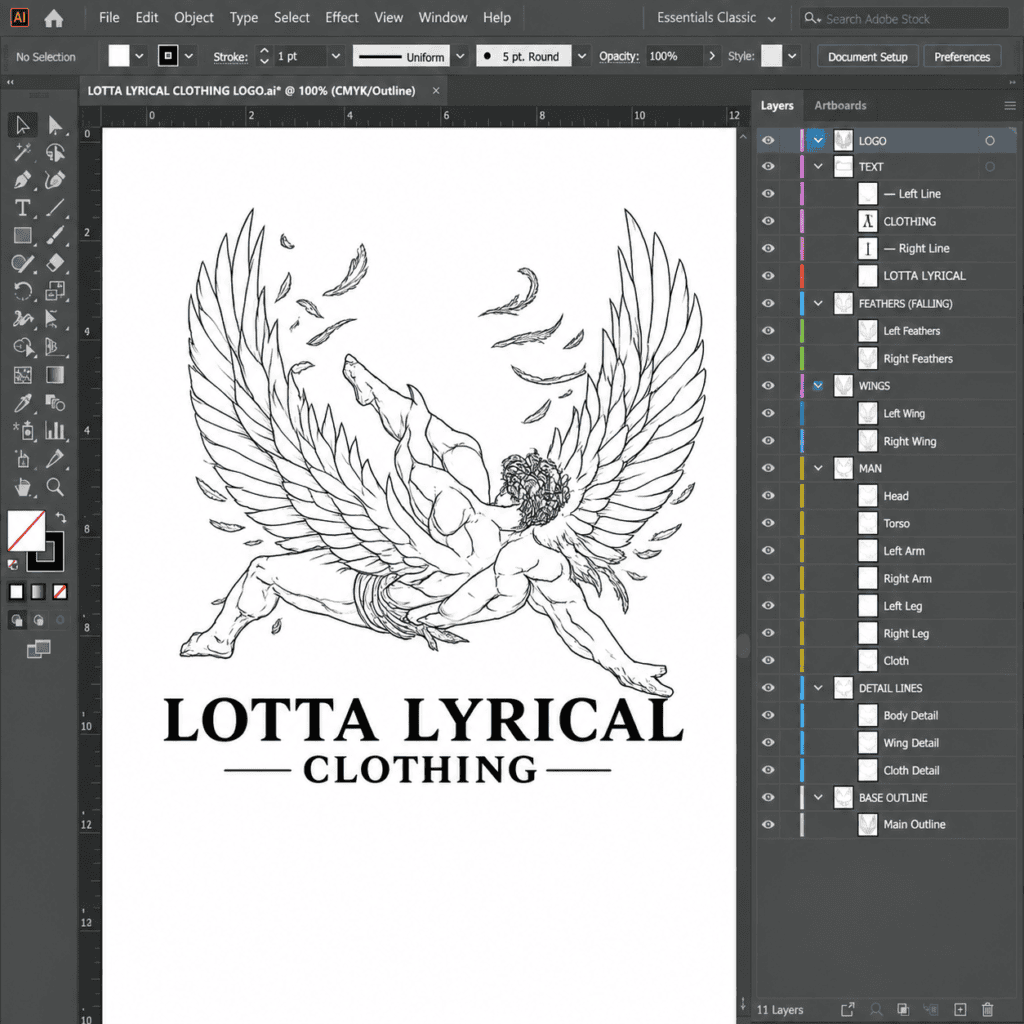The image size is (1024, 1024).
Task: Select the Zoom tool magnifier
Action: pyautogui.click(x=55, y=487)
